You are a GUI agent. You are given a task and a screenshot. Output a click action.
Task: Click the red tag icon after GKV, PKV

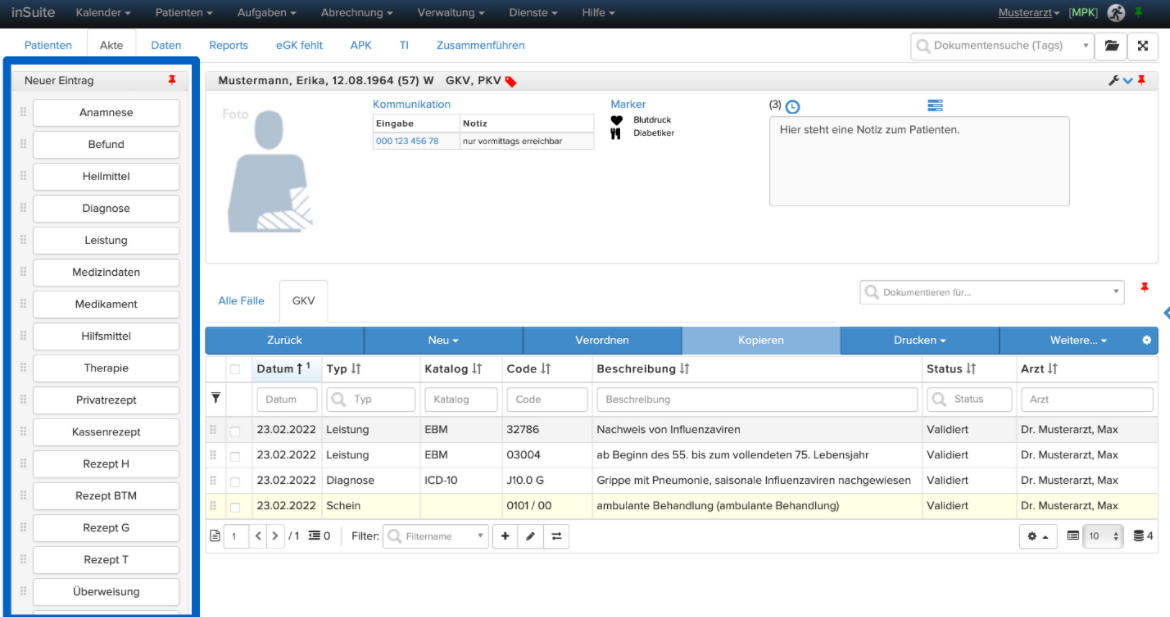click(x=510, y=81)
